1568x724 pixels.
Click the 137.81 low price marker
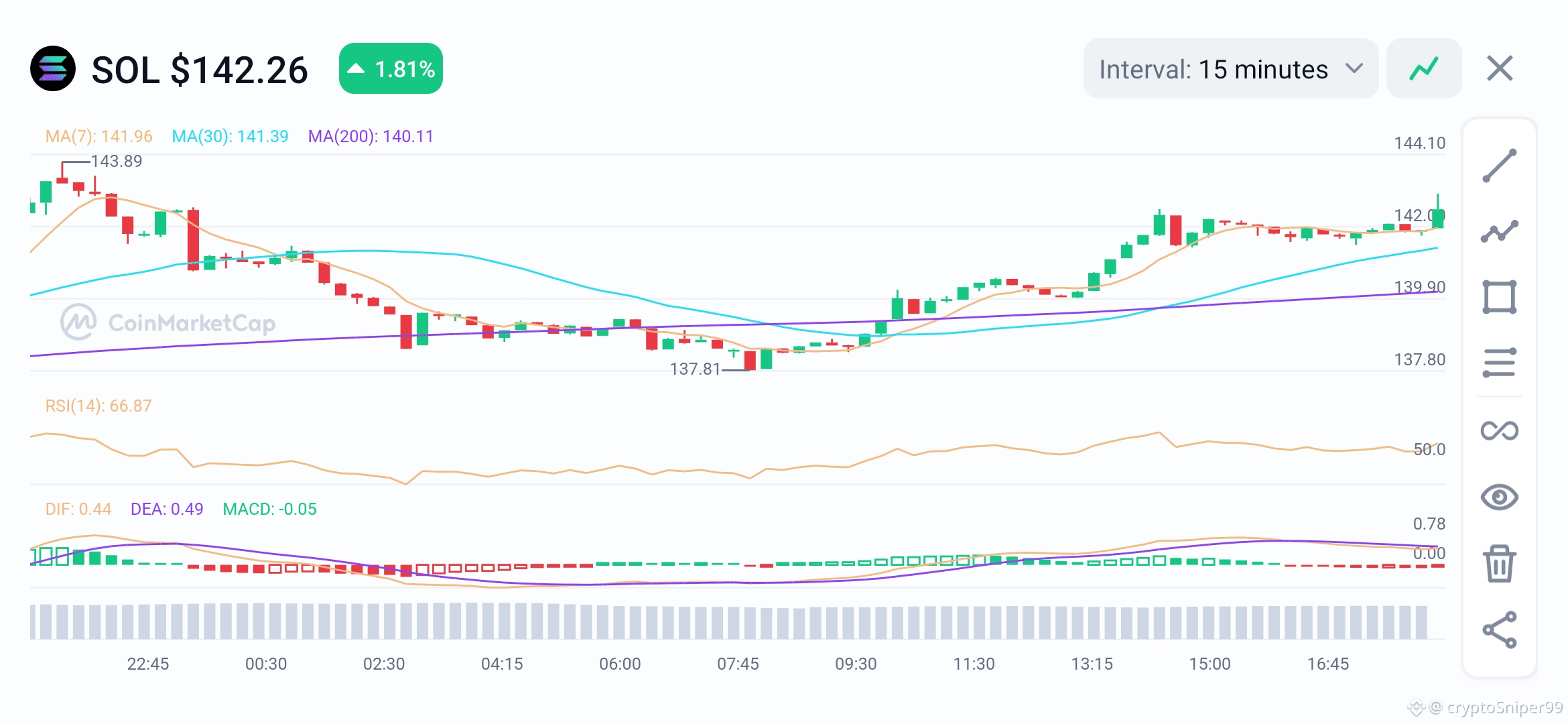[694, 369]
